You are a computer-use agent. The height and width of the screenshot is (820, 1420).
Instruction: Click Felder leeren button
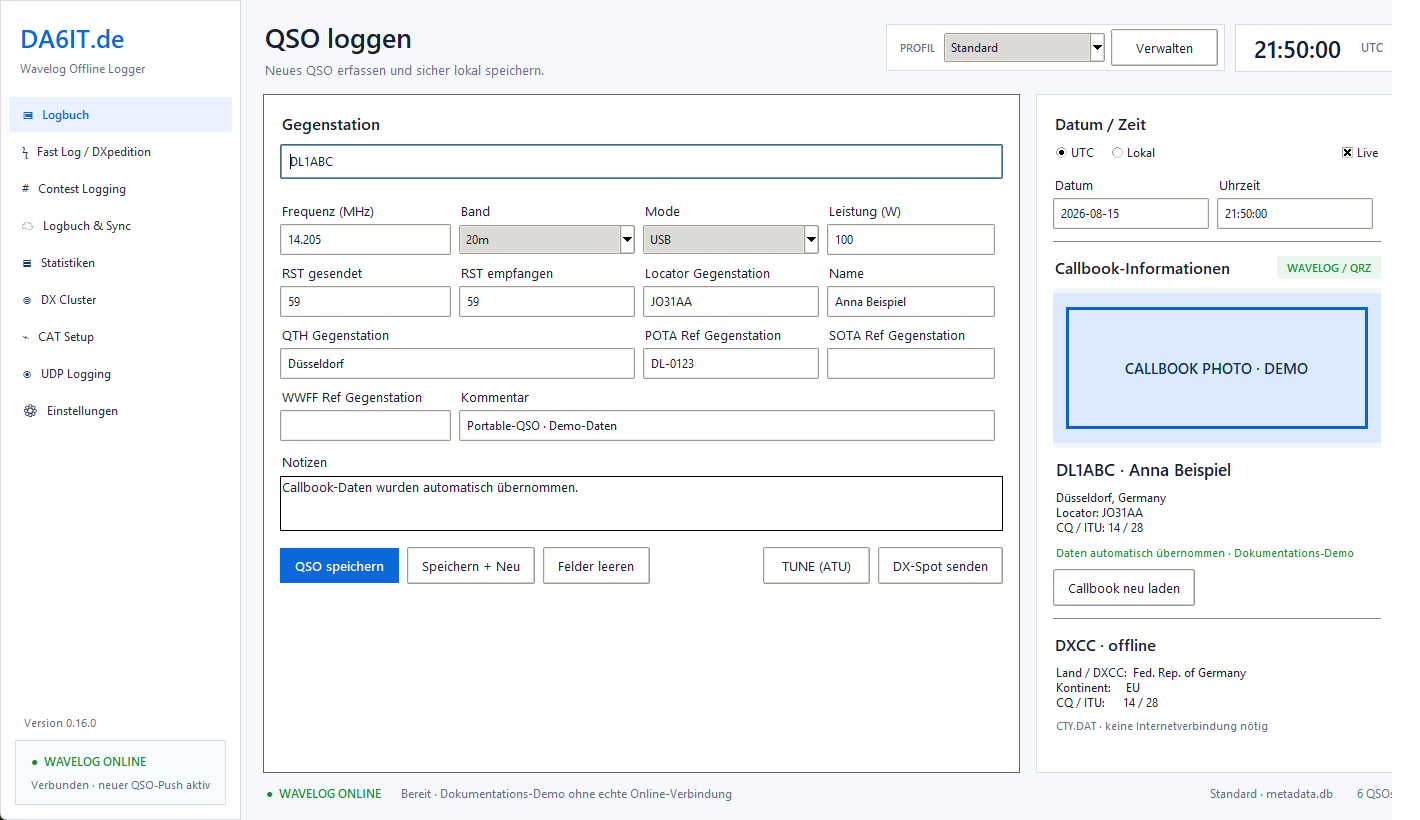(x=596, y=566)
